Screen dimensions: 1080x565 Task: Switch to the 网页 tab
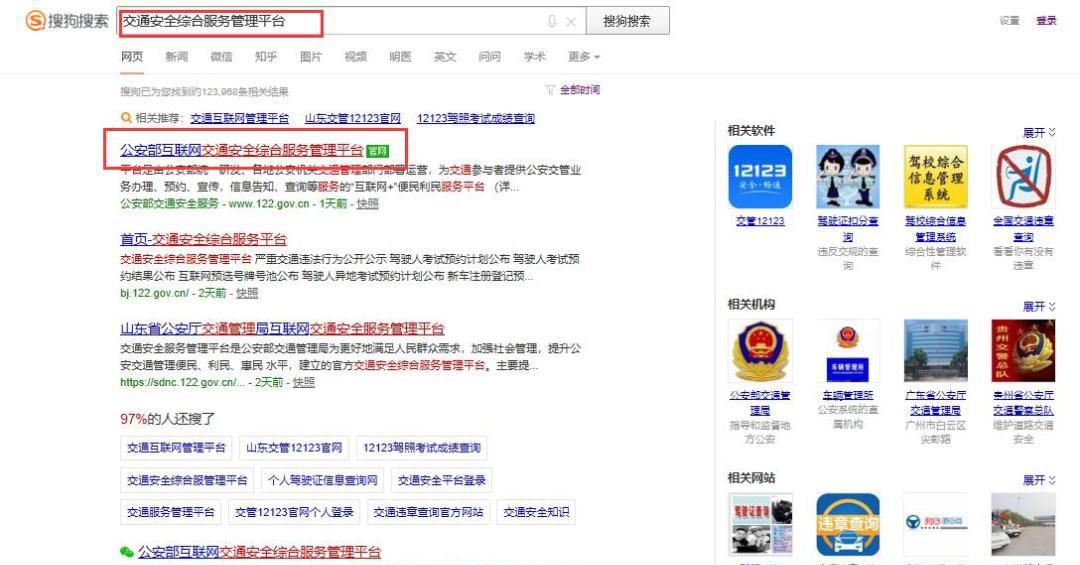click(132, 56)
